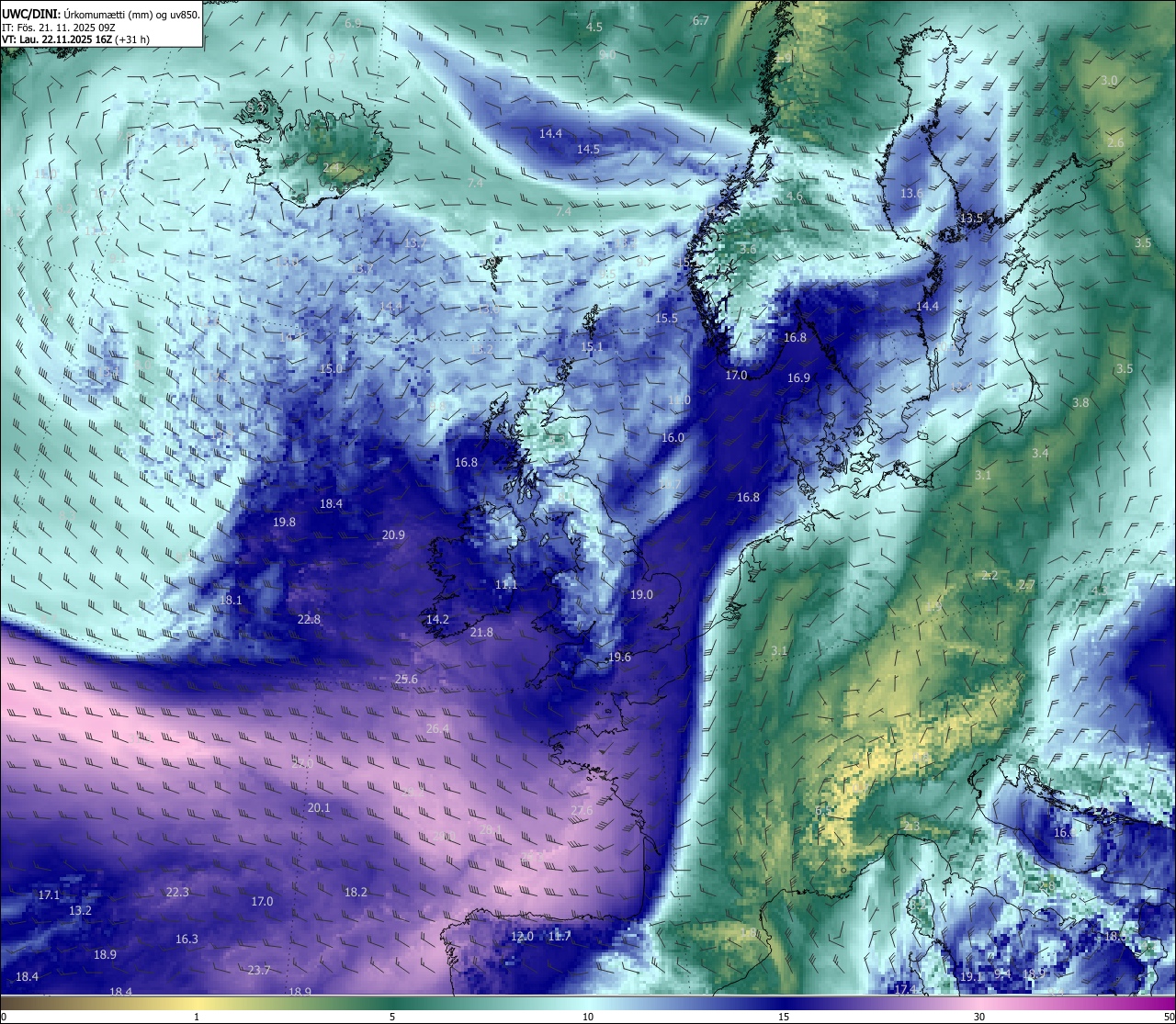
Task: Click the 2.2 value label
Action: pyautogui.click(x=989, y=575)
